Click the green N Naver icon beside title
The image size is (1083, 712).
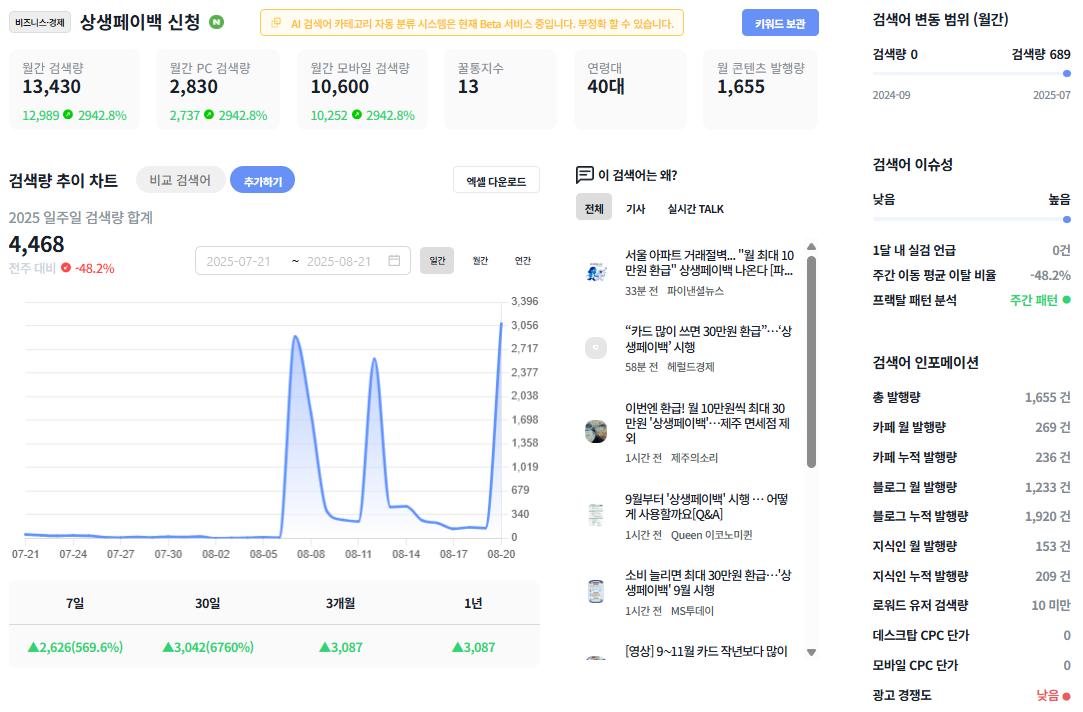coord(217,22)
